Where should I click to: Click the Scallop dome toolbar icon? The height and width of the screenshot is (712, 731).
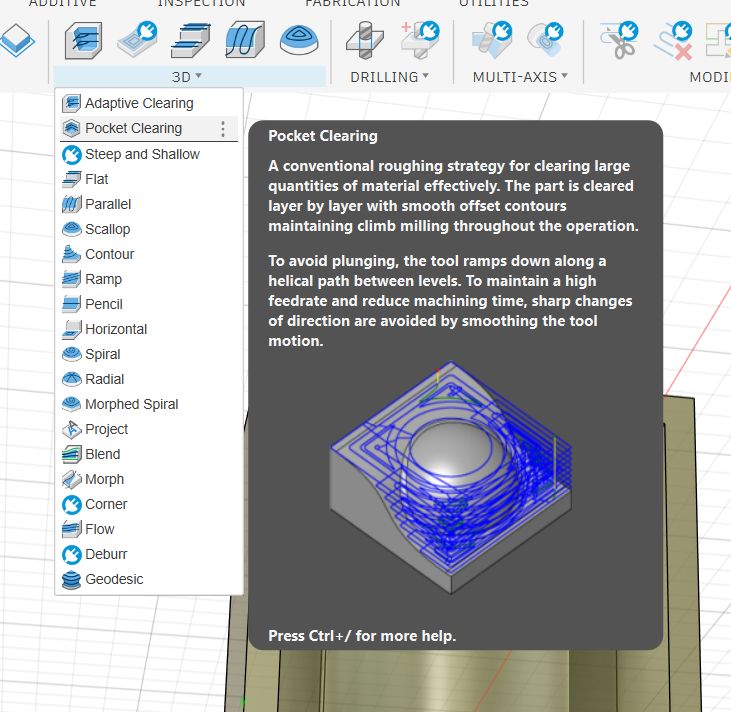click(x=299, y=40)
